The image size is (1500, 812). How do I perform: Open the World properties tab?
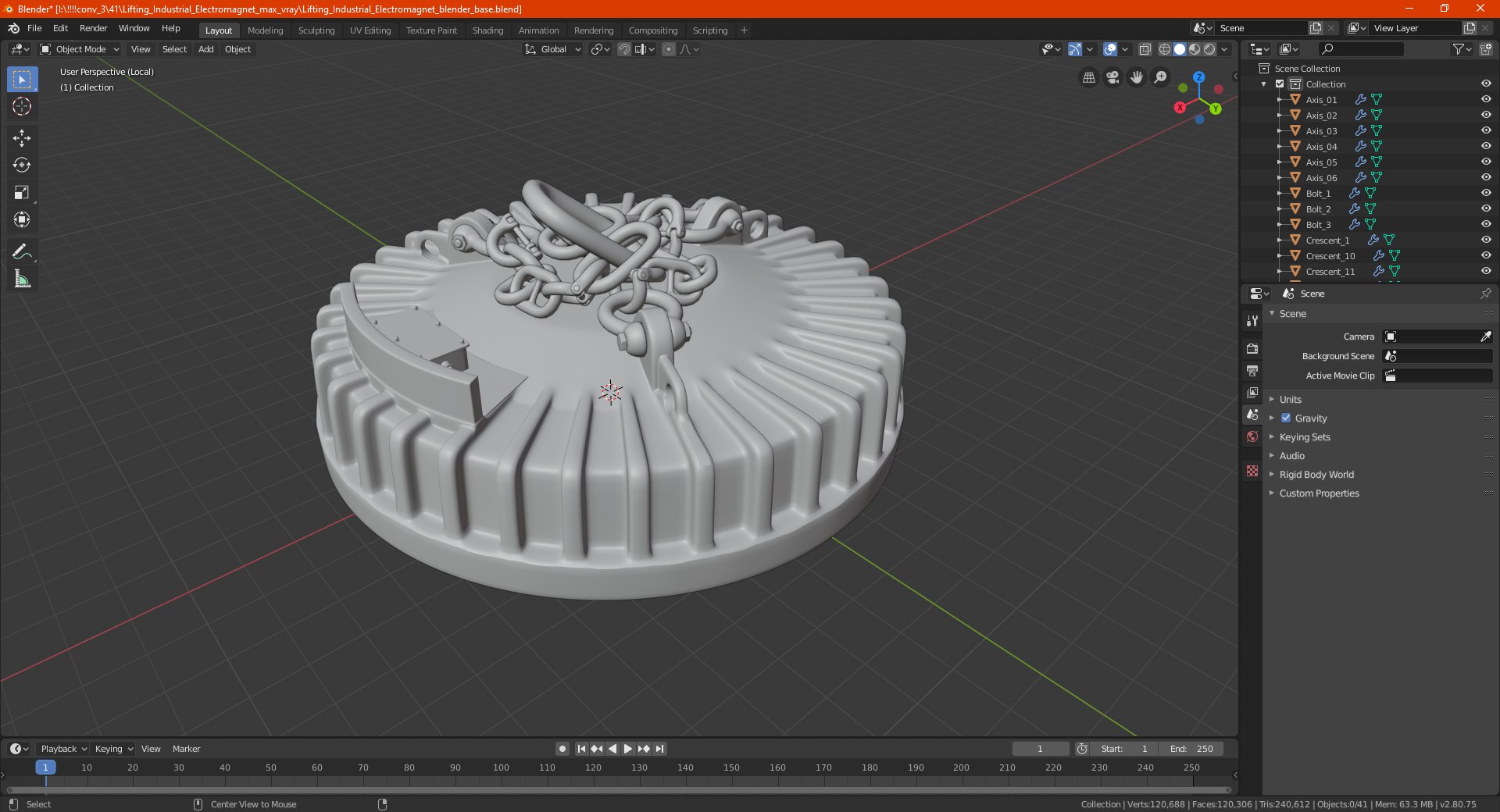[1252, 436]
